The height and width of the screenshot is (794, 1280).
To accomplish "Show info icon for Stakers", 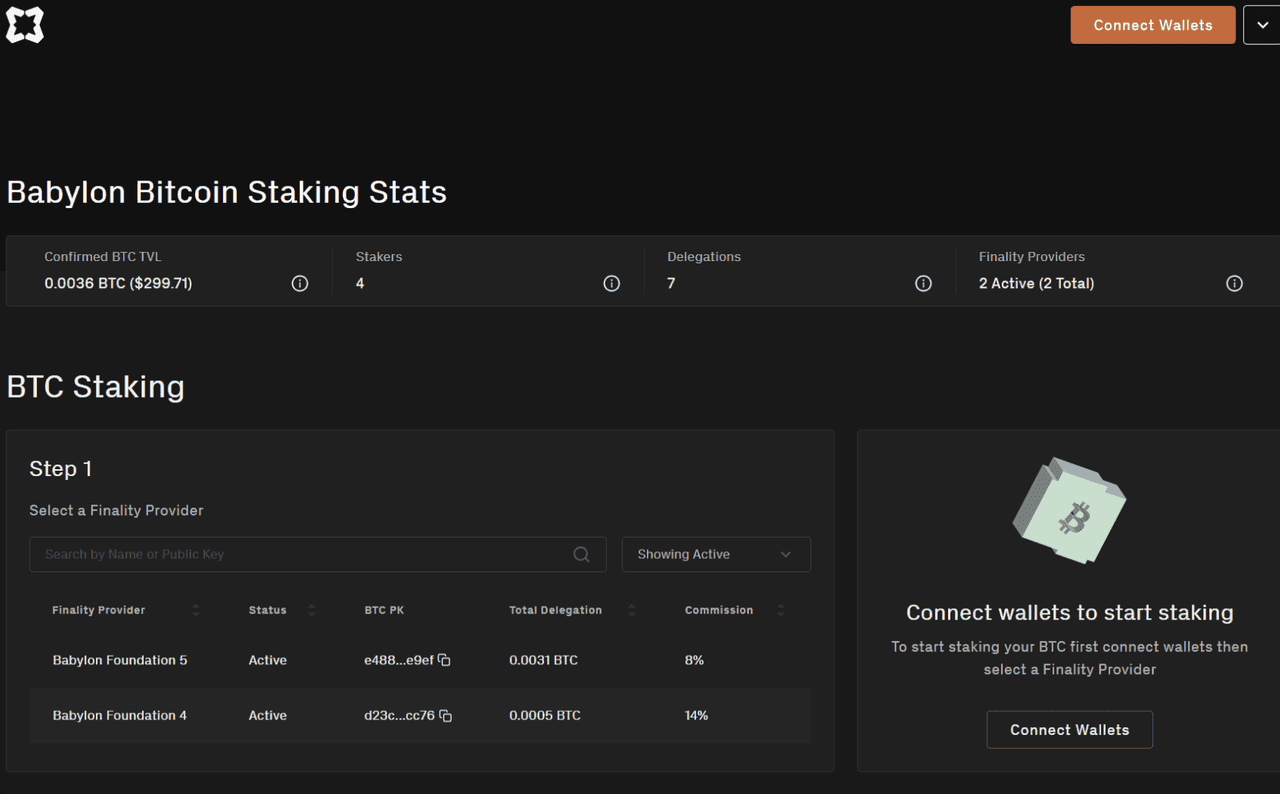I will click(612, 284).
